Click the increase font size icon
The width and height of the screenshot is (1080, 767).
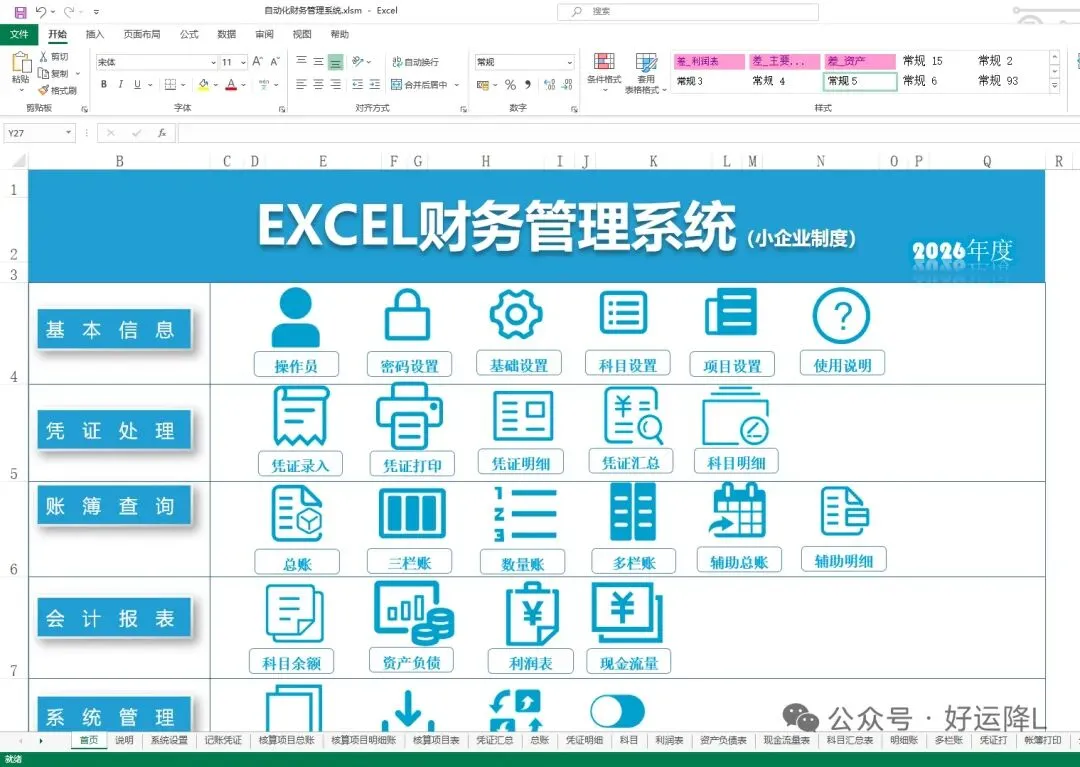(258, 61)
